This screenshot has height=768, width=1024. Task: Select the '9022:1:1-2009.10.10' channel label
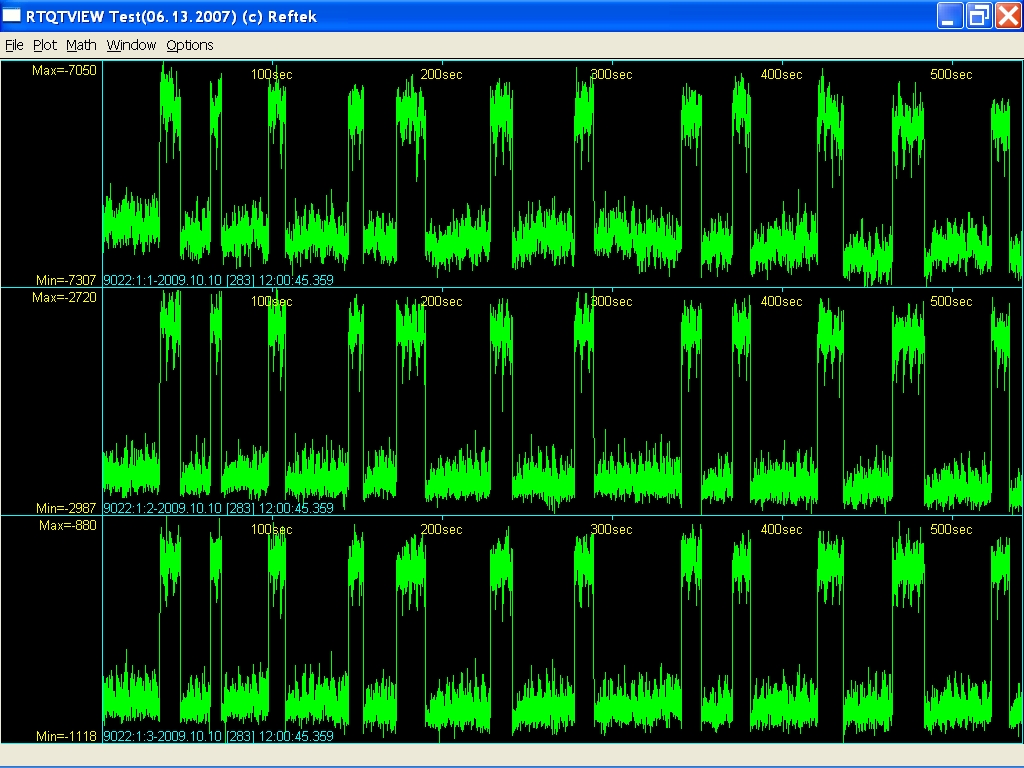click(x=162, y=280)
